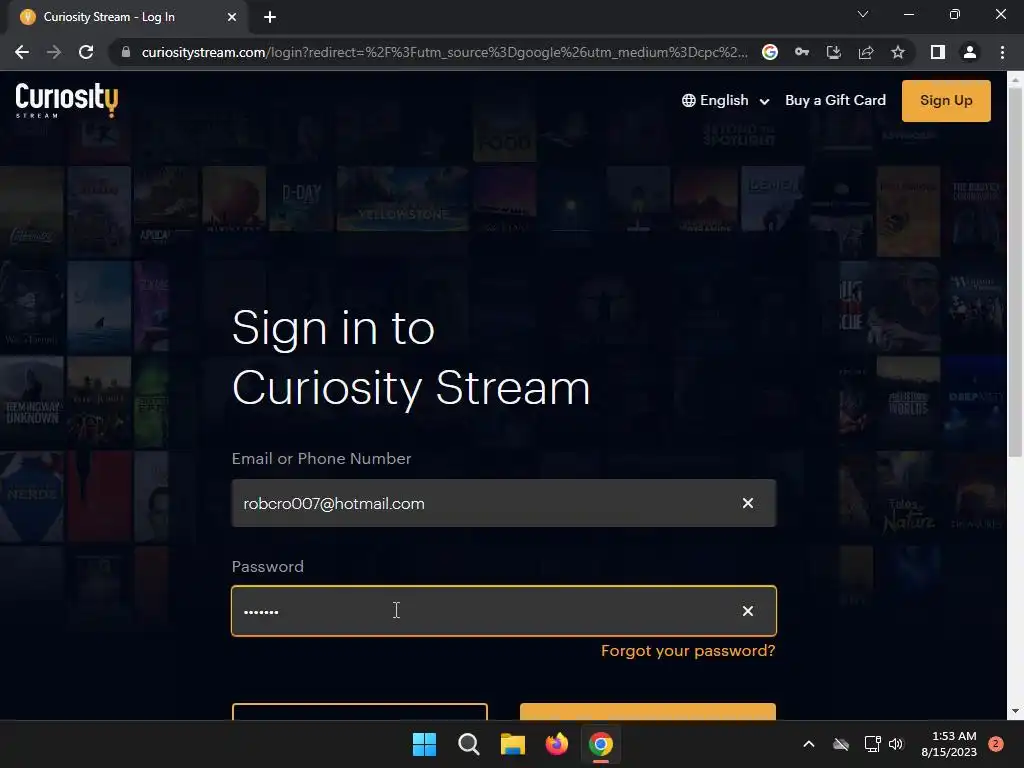Focus the Password input field

point(504,611)
